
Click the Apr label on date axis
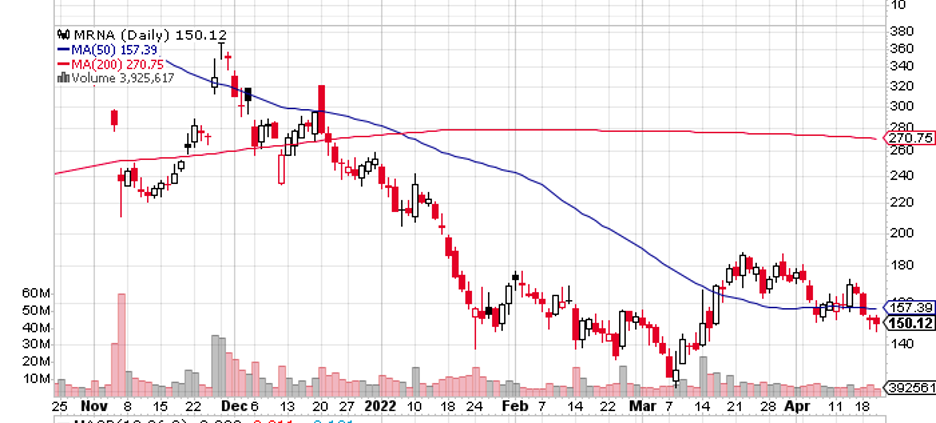[798, 406]
